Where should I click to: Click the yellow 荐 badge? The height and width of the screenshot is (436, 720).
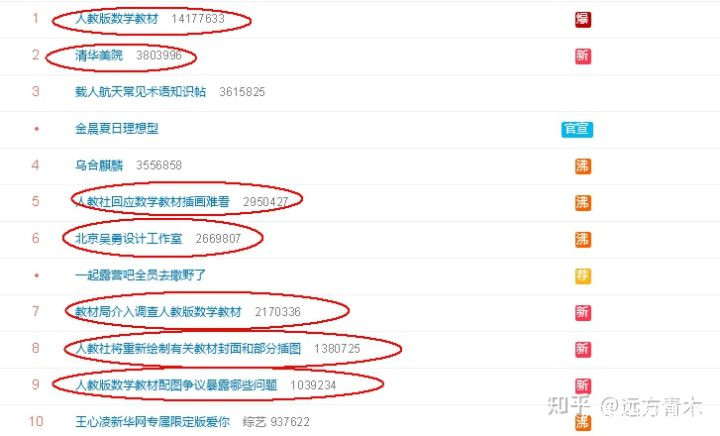click(583, 276)
